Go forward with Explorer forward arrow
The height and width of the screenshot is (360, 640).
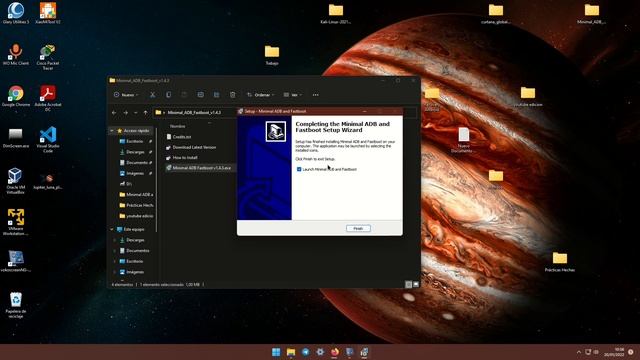[x=125, y=113]
